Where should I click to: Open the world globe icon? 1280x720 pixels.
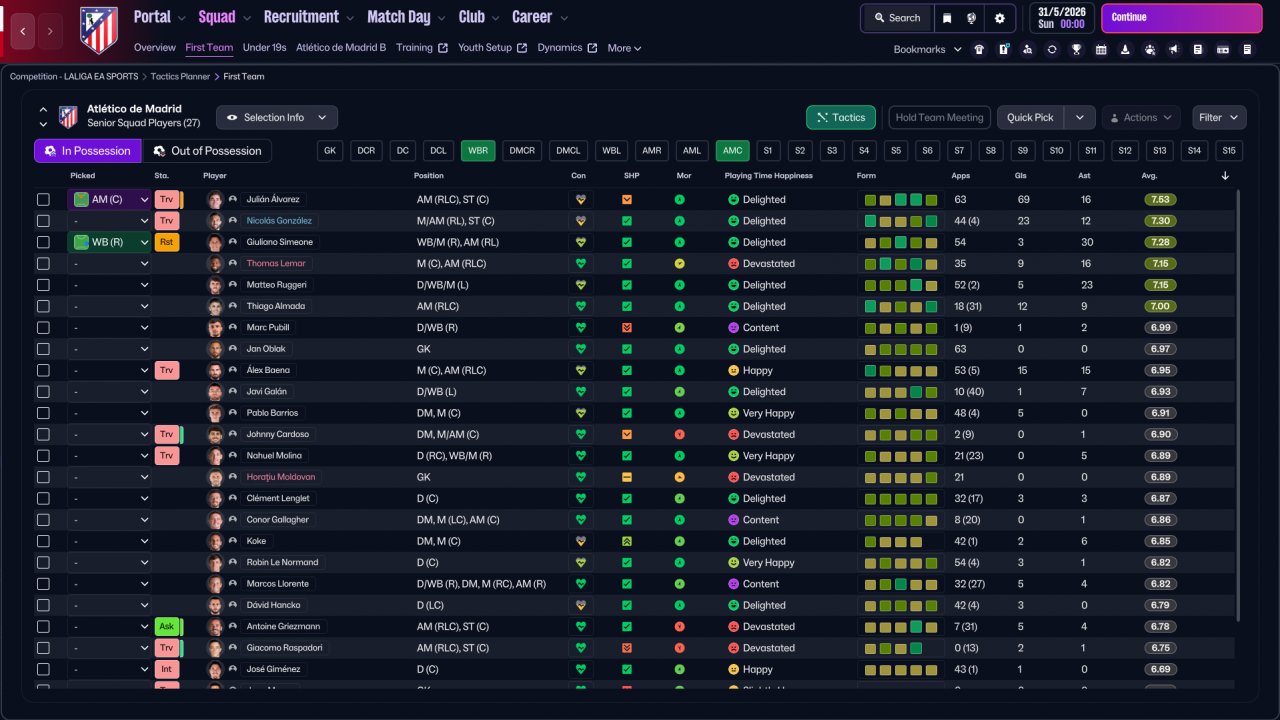[972, 18]
